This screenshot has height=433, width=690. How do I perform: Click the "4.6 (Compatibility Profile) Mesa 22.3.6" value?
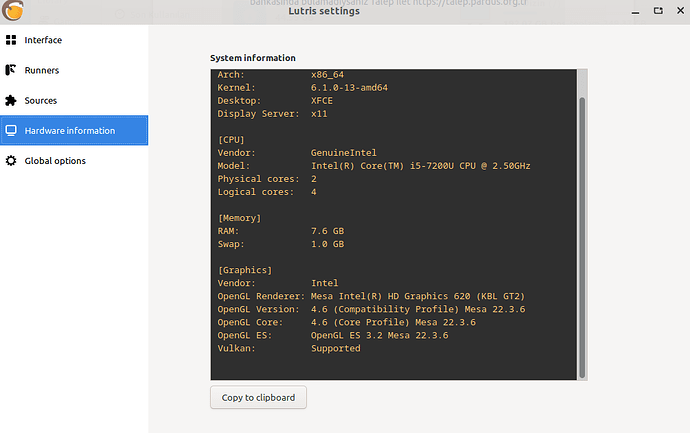(418, 309)
